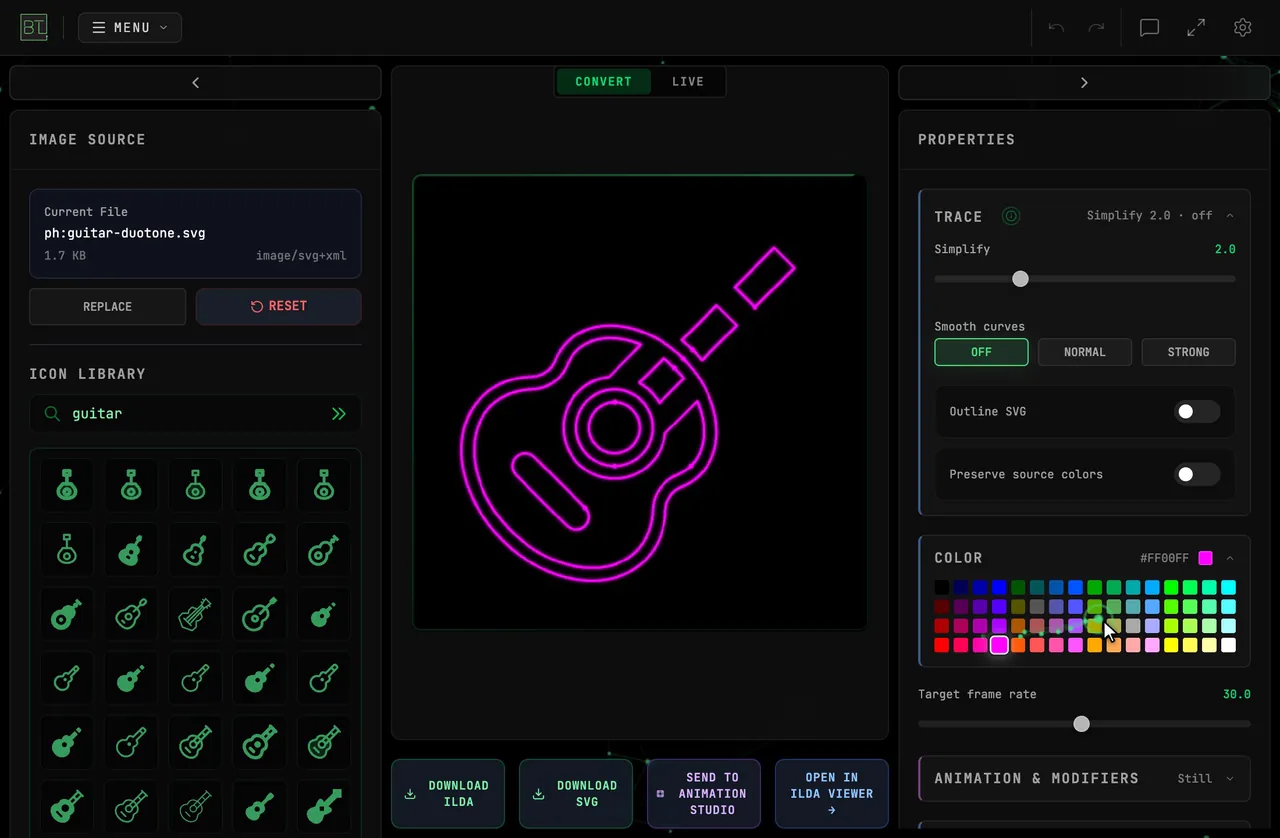The height and width of the screenshot is (838, 1280).
Task: Click the file name ph:guitar-duotone.svg
Action: pos(125,233)
